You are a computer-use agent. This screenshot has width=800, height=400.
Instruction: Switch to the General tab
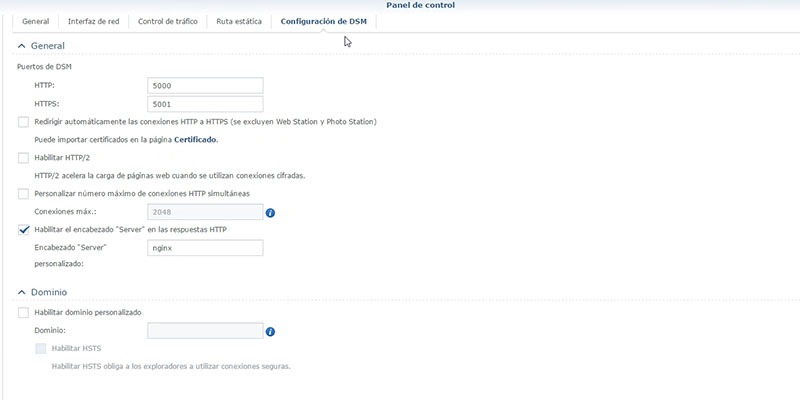tap(36, 21)
